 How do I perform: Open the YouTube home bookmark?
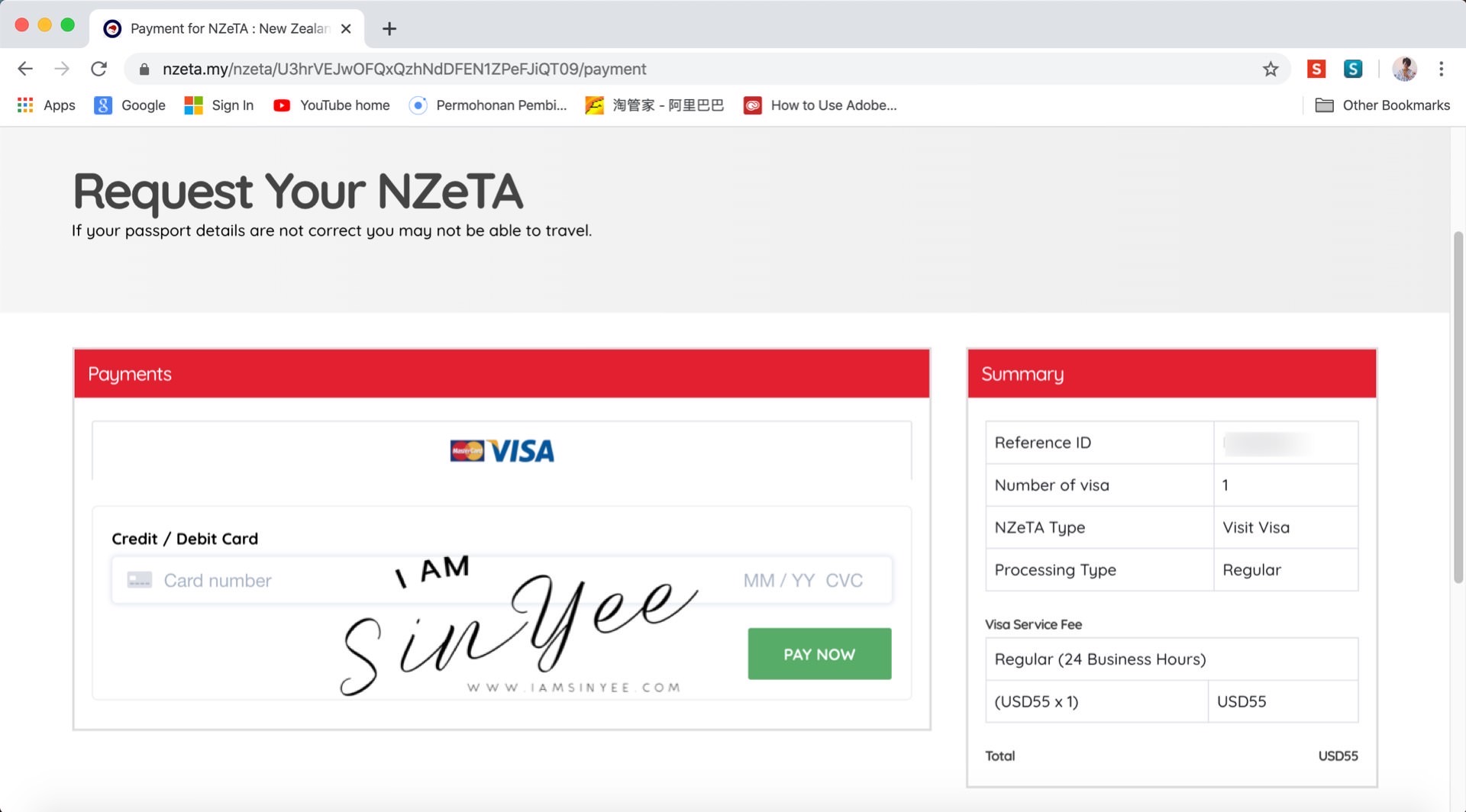click(x=331, y=105)
